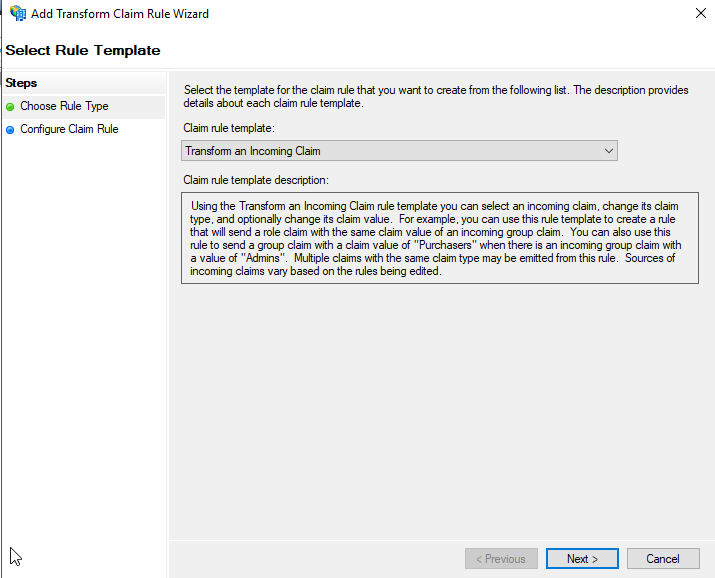Close the Add Transform Claim Rule Wizard
Viewport: 715px width, 578px height.
point(700,13)
